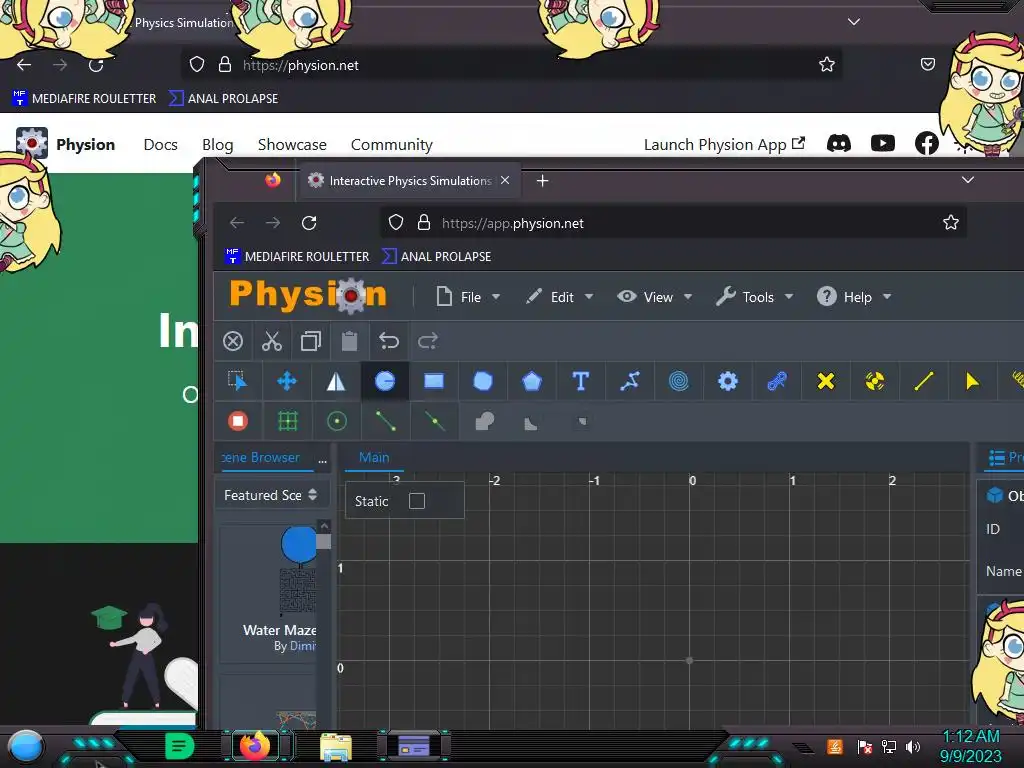The height and width of the screenshot is (768, 1024).
Task: Select the Mirror flip triangle tool
Action: (336, 381)
